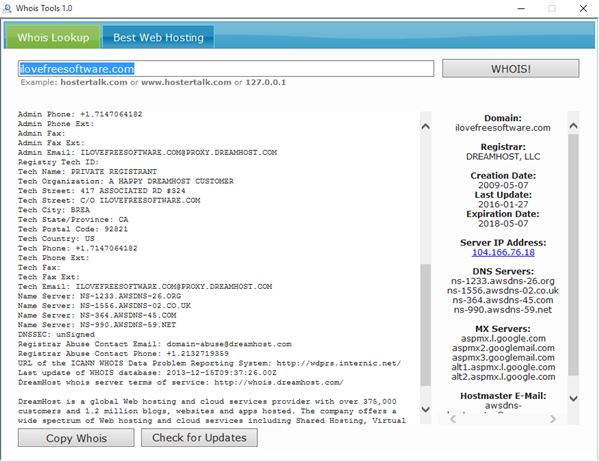Viewport: 599px width, 461px height.
Task: Click the down arrow of summary panel scrollbar
Action: pyautogui.click(x=573, y=398)
